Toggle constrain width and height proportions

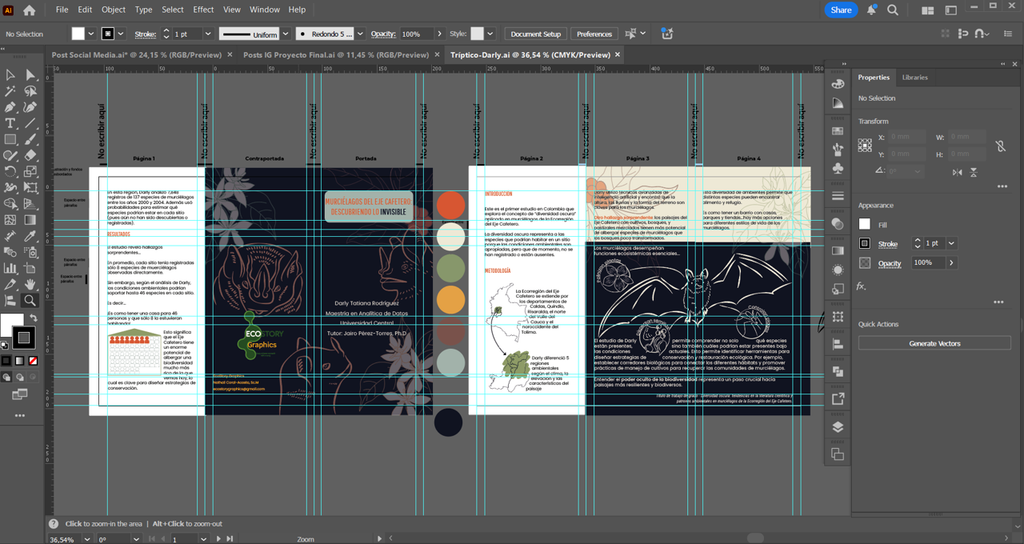pyautogui.click(x=1000, y=146)
